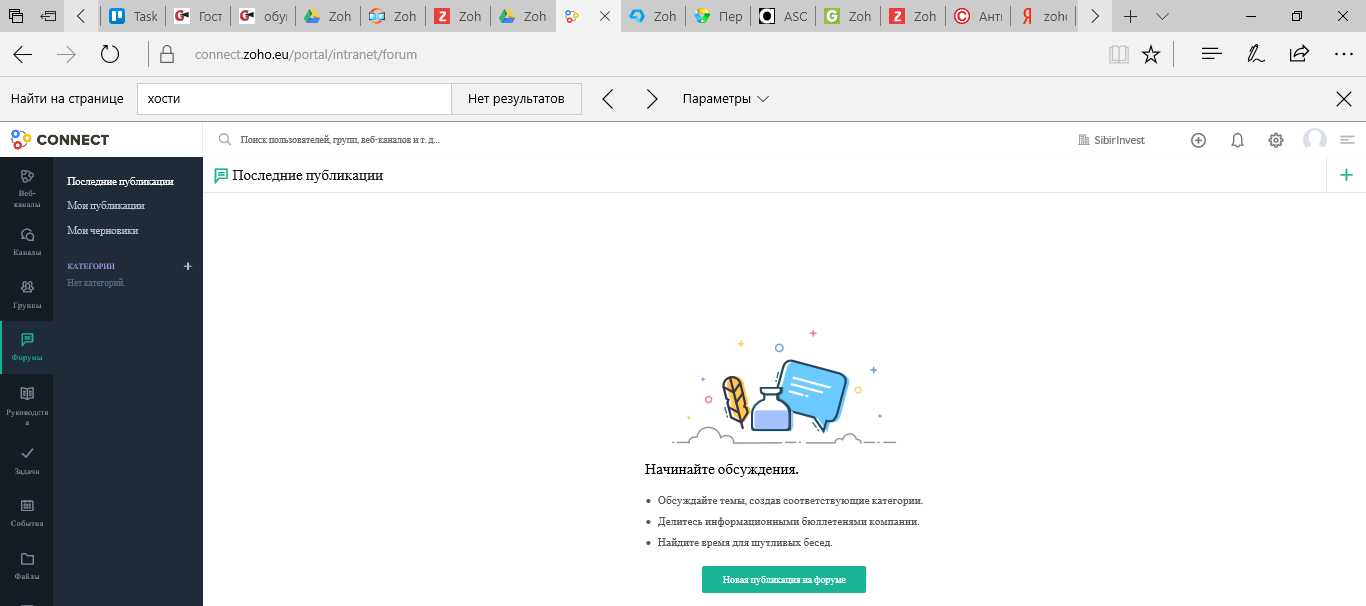
Task: Create new content via the circled plus icon
Action: (1198, 140)
